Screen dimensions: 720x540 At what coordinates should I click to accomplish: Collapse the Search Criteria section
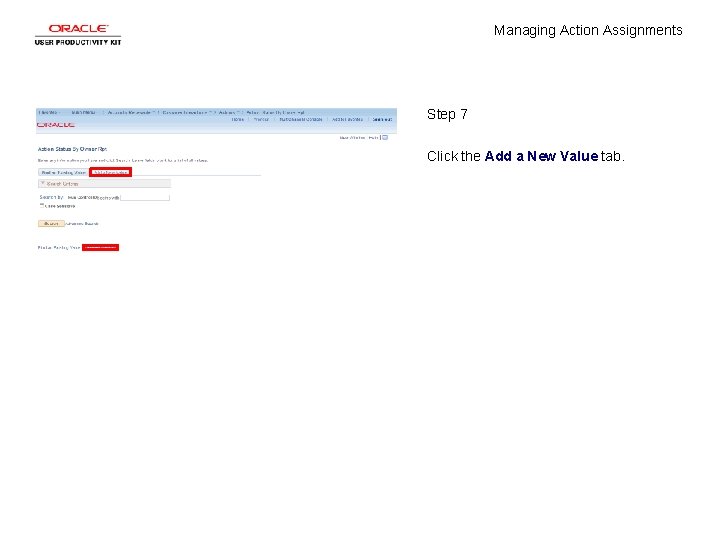coord(43,184)
